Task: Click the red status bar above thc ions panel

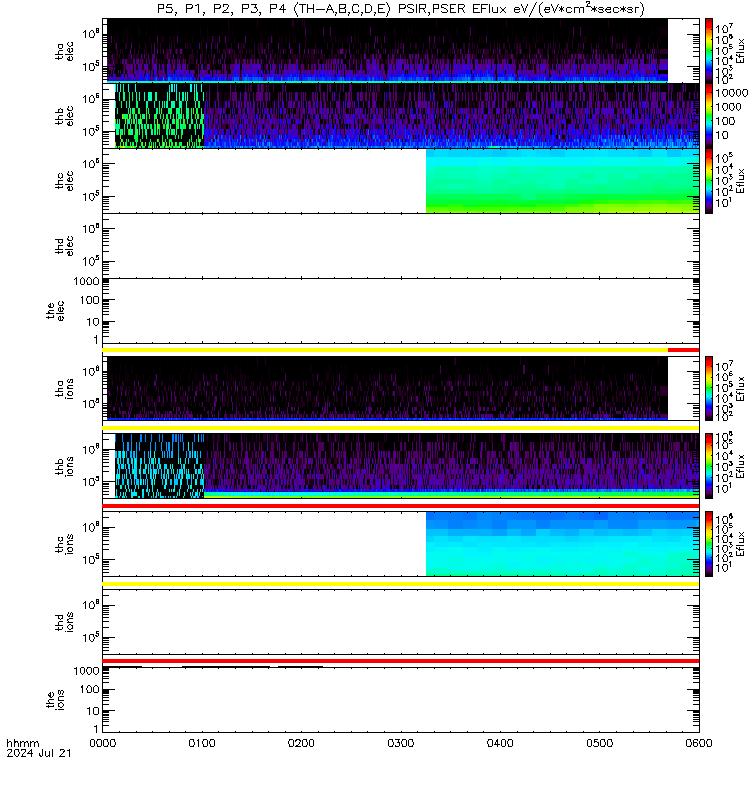Action: (x=401, y=506)
